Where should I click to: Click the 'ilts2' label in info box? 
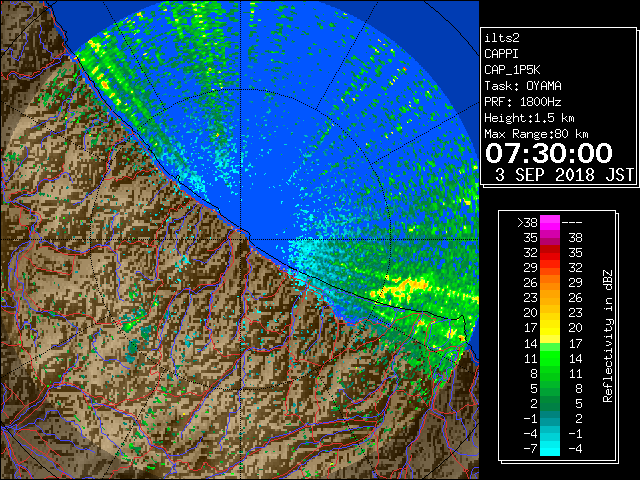coord(502,38)
